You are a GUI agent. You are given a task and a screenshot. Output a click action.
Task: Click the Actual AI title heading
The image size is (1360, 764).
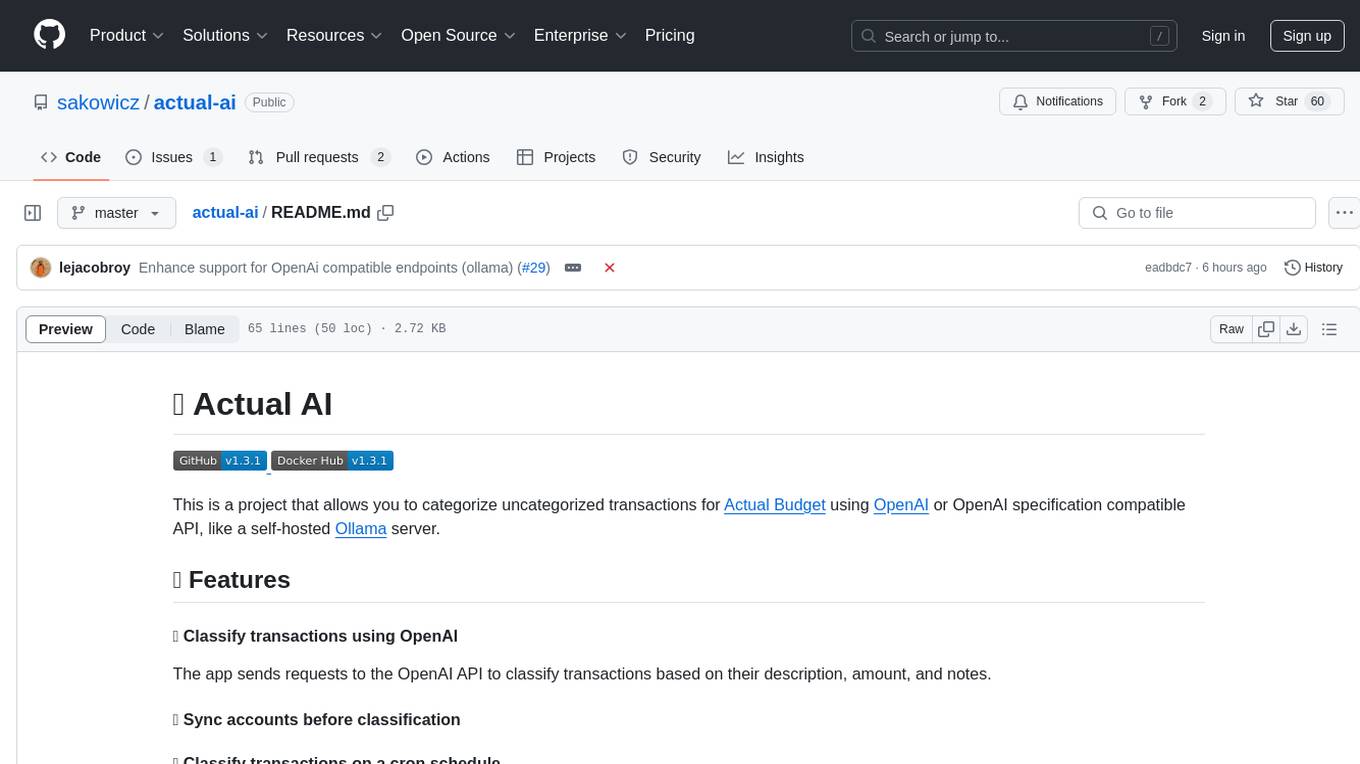click(x=253, y=404)
